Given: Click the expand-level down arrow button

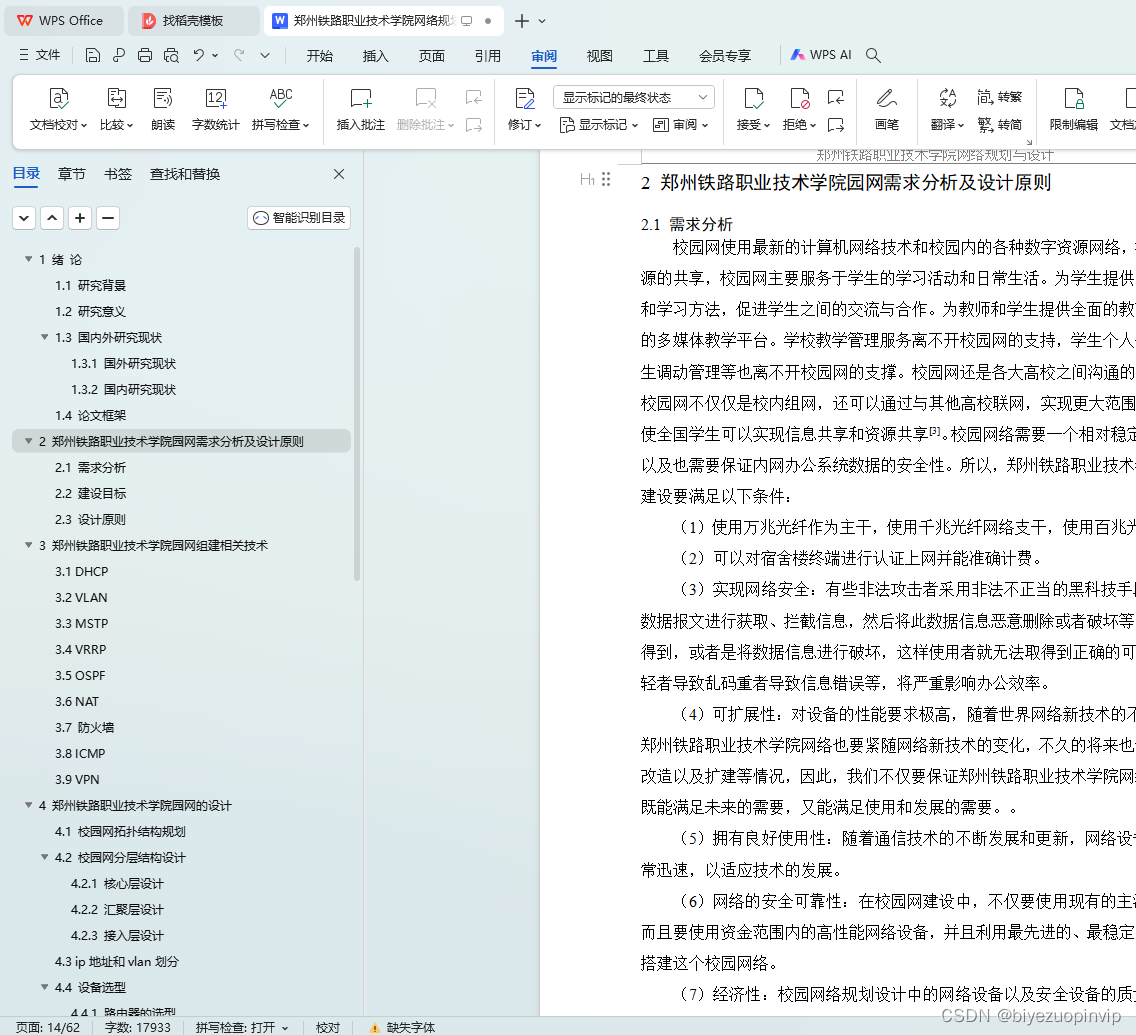Looking at the screenshot, I should click(24, 218).
